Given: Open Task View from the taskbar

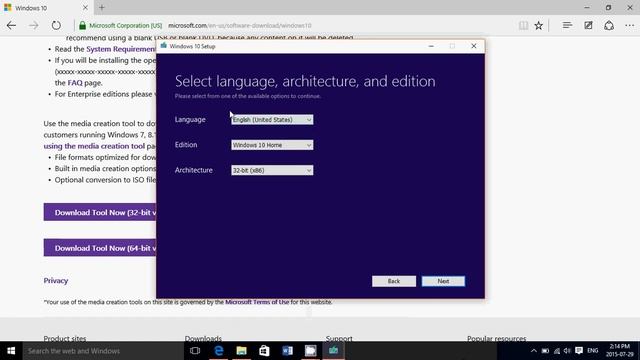Looking at the screenshot, I should point(195,351).
